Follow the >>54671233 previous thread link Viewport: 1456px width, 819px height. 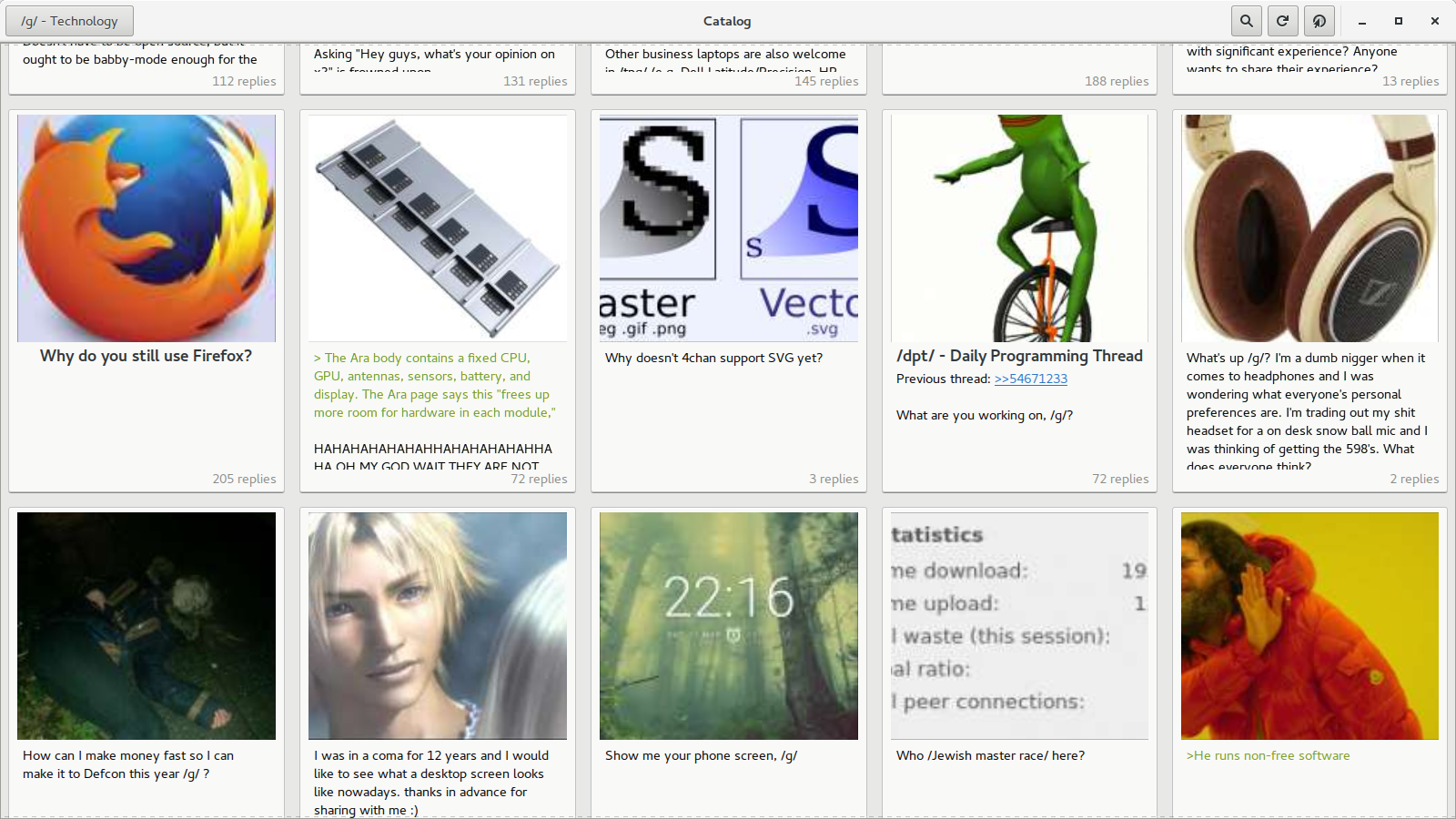click(1031, 379)
